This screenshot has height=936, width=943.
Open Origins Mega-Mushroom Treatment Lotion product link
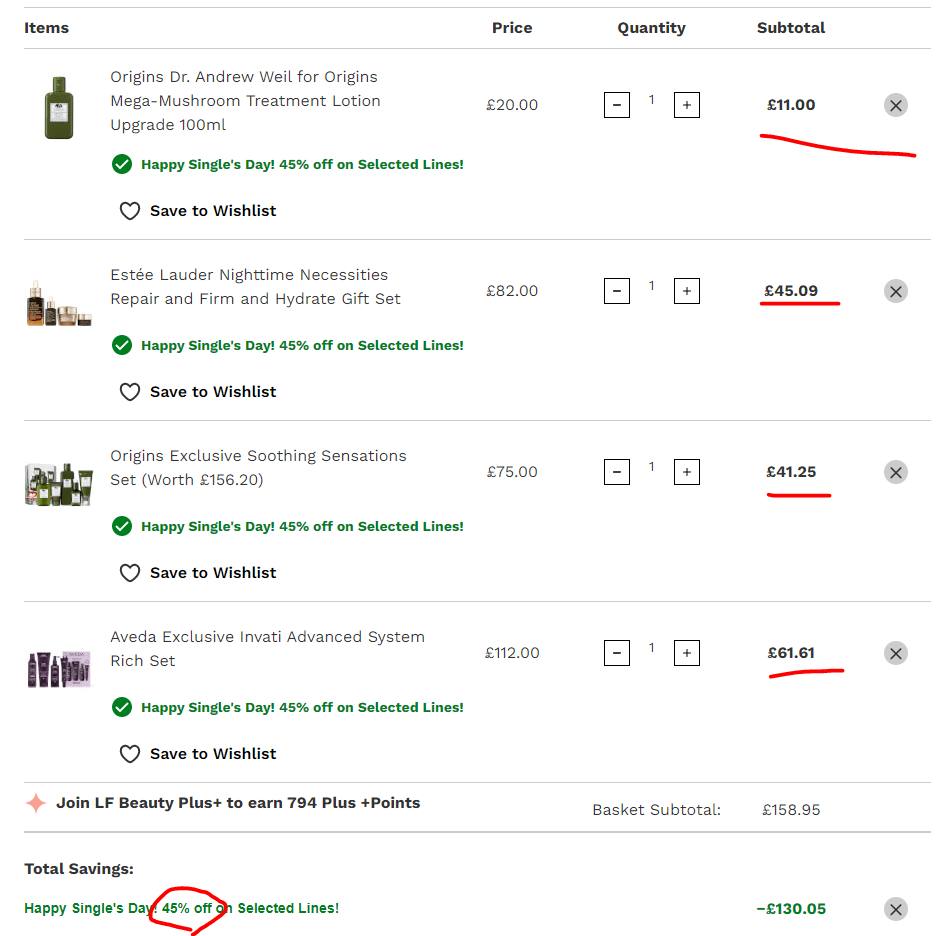pyautogui.click(x=245, y=101)
